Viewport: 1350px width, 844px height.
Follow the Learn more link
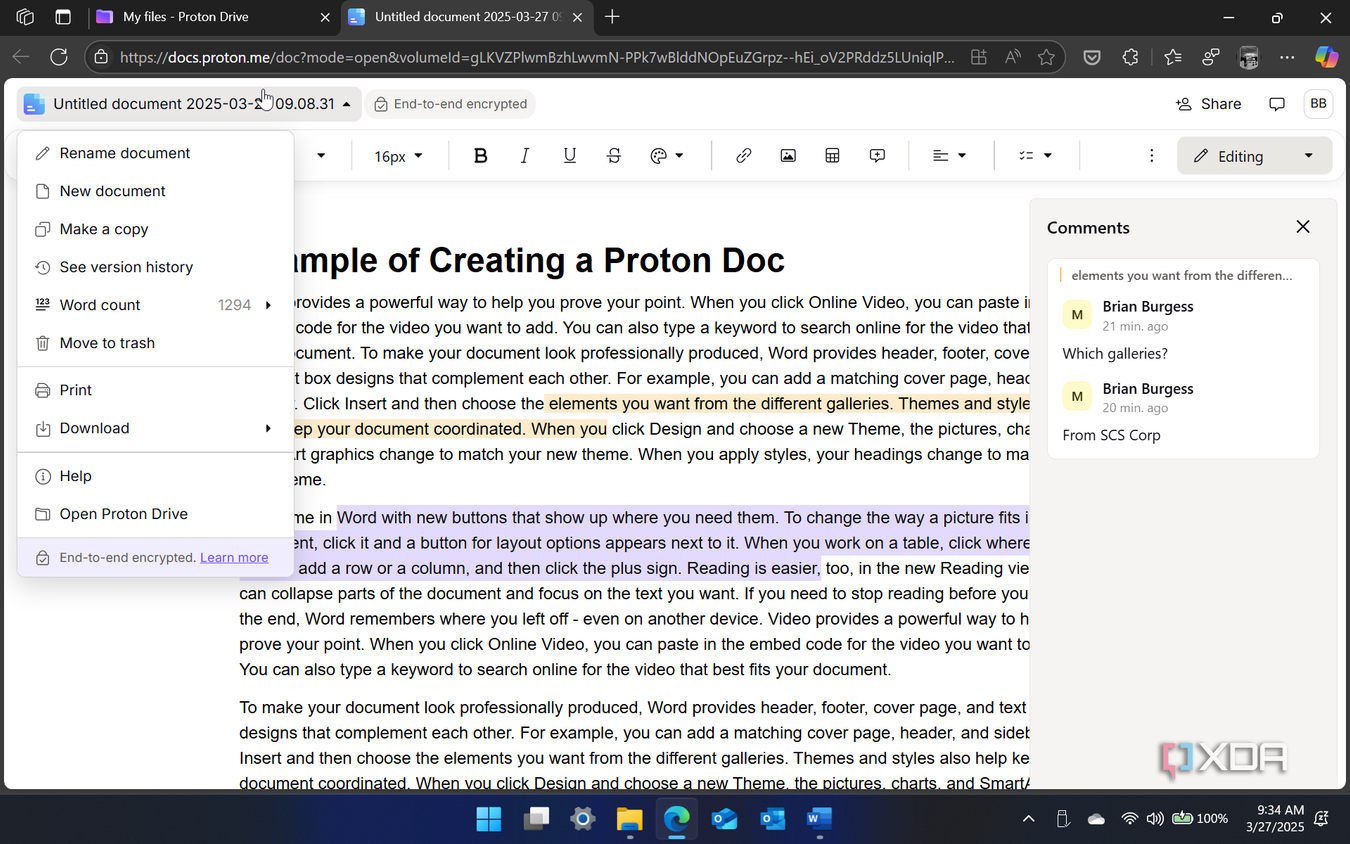click(x=234, y=558)
